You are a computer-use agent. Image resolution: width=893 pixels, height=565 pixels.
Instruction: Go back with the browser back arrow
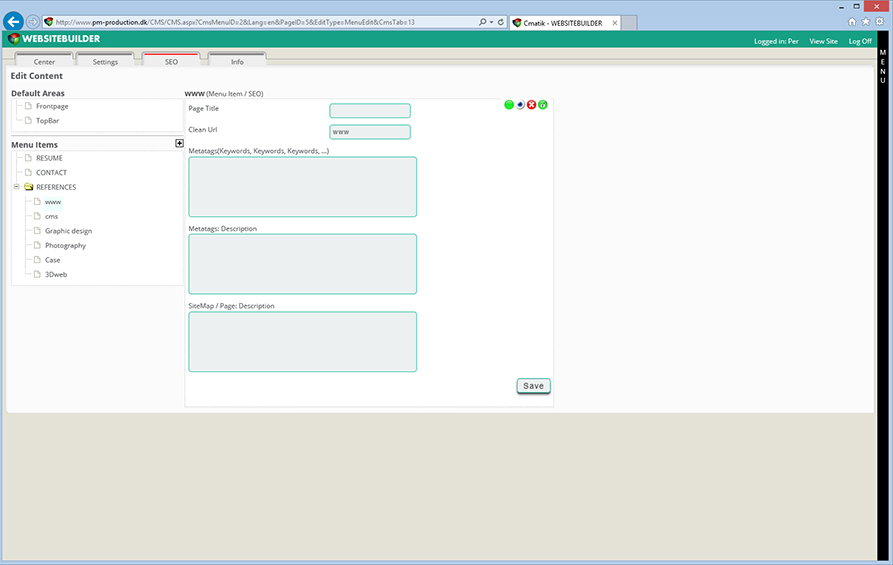click(x=14, y=21)
